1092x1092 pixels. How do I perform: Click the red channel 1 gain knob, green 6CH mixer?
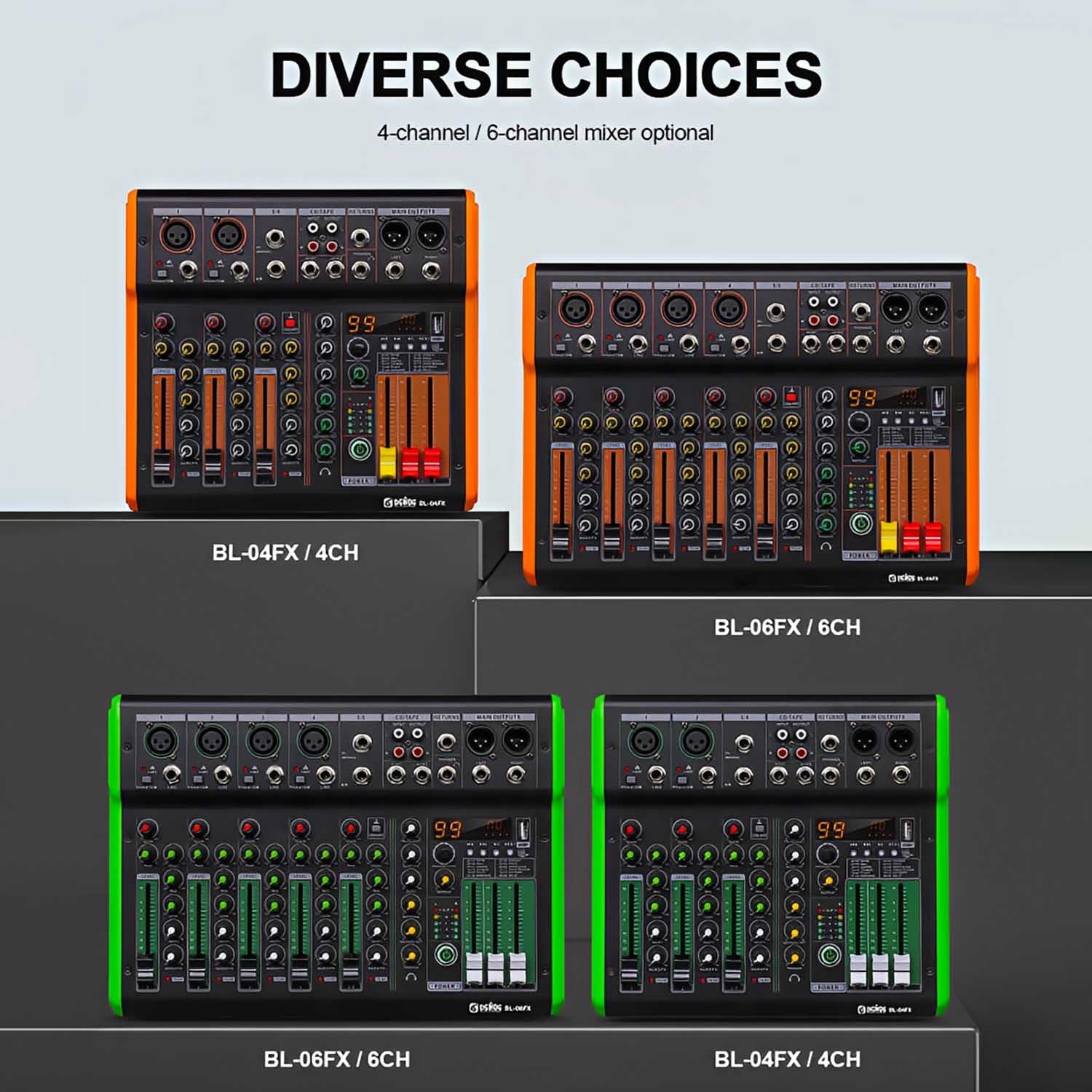click(147, 828)
